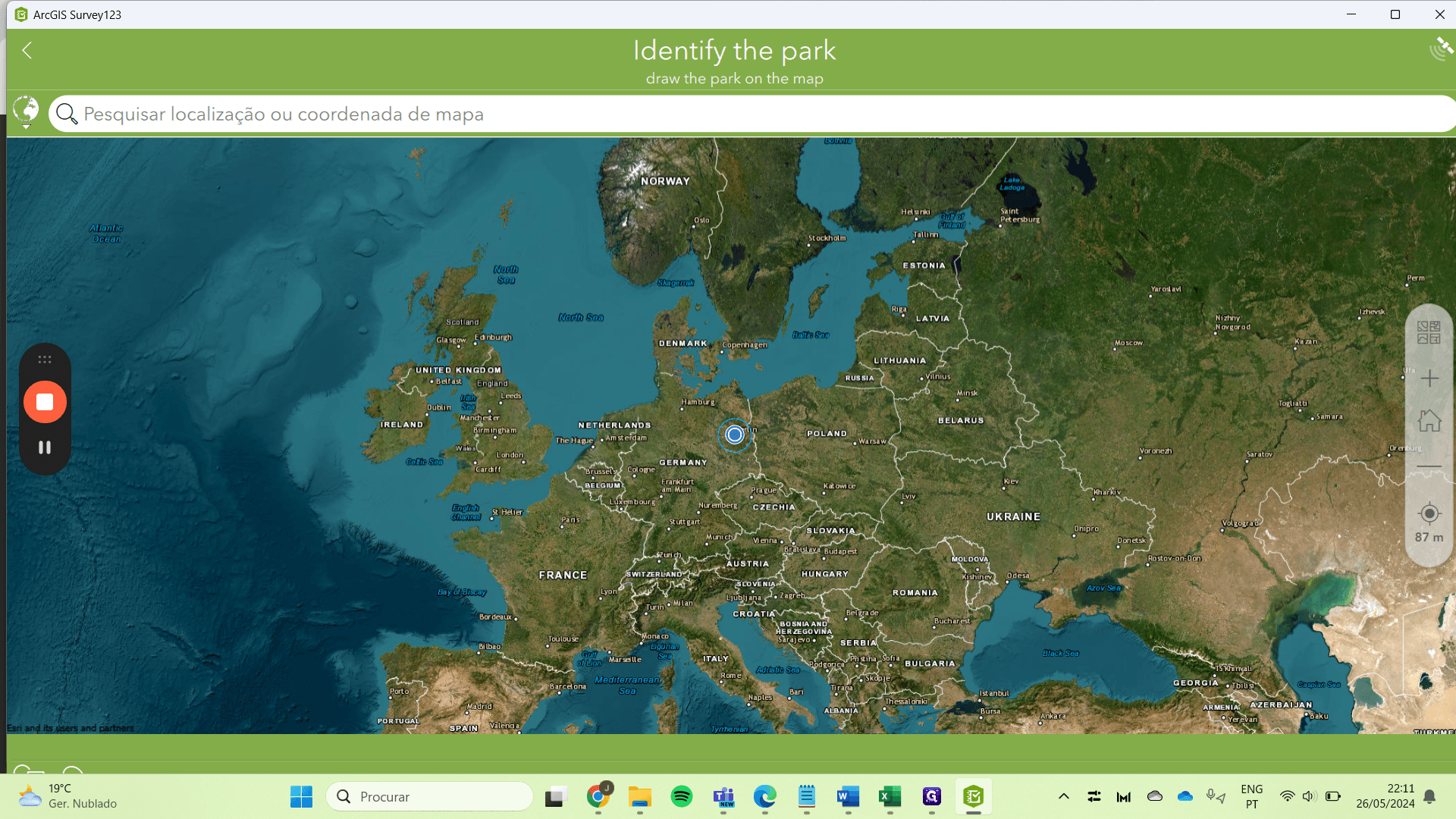Click the 87 m accuracy label

[x=1429, y=537]
